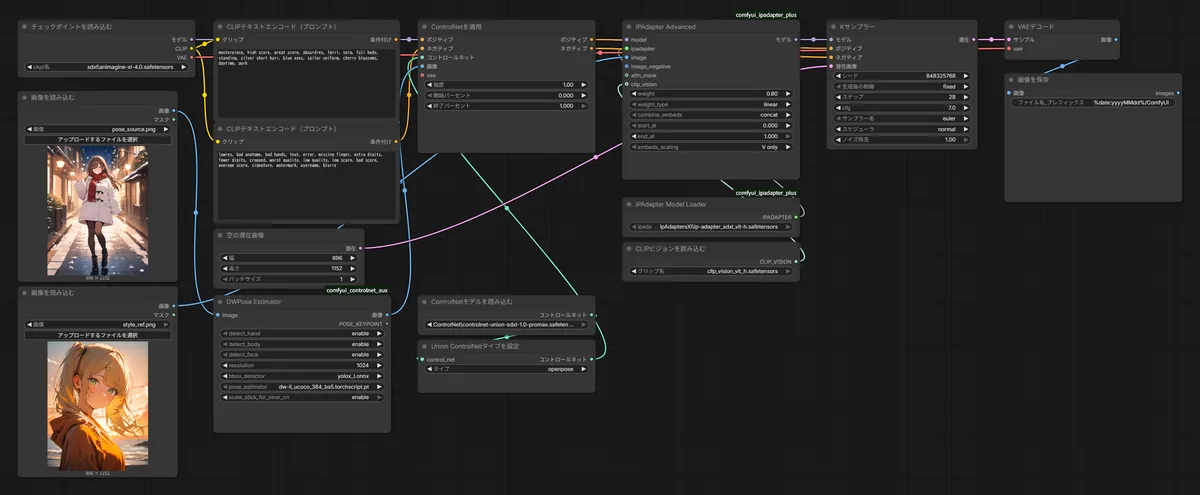1200x495 pixels.
Task: Collapse the DWPose Estimator node title dot
Action: (221, 301)
